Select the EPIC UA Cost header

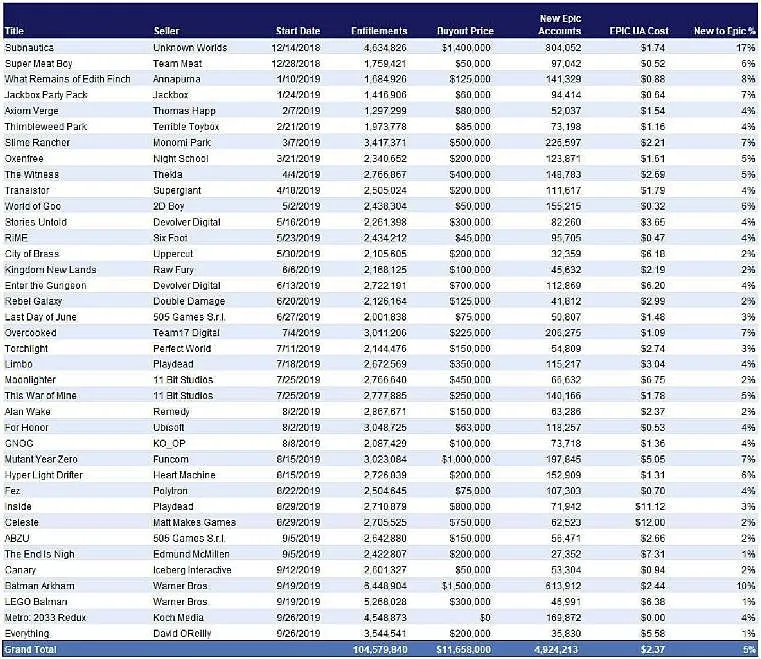click(639, 31)
